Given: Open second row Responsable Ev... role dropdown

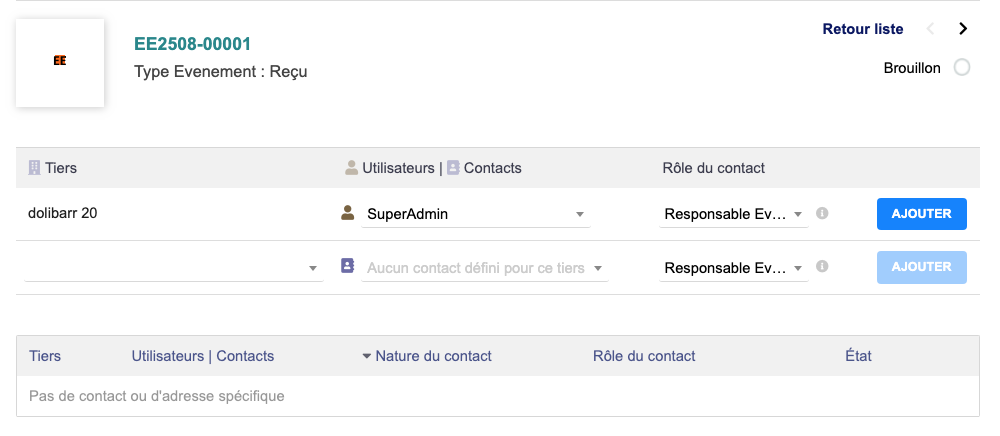Looking at the screenshot, I should click(x=733, y=268).
